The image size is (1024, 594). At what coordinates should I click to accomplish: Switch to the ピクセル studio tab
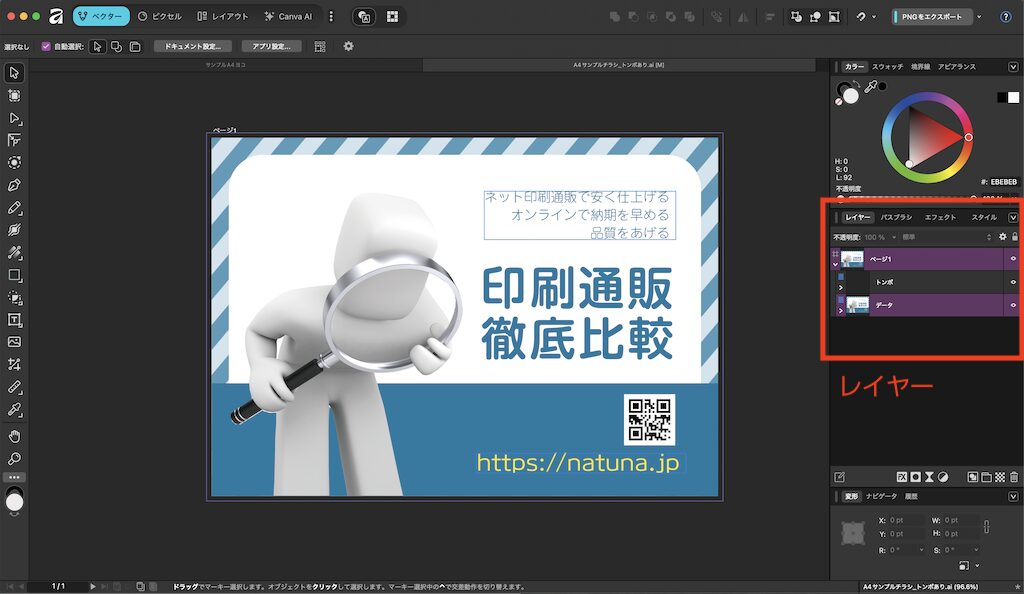pos(160,16)
